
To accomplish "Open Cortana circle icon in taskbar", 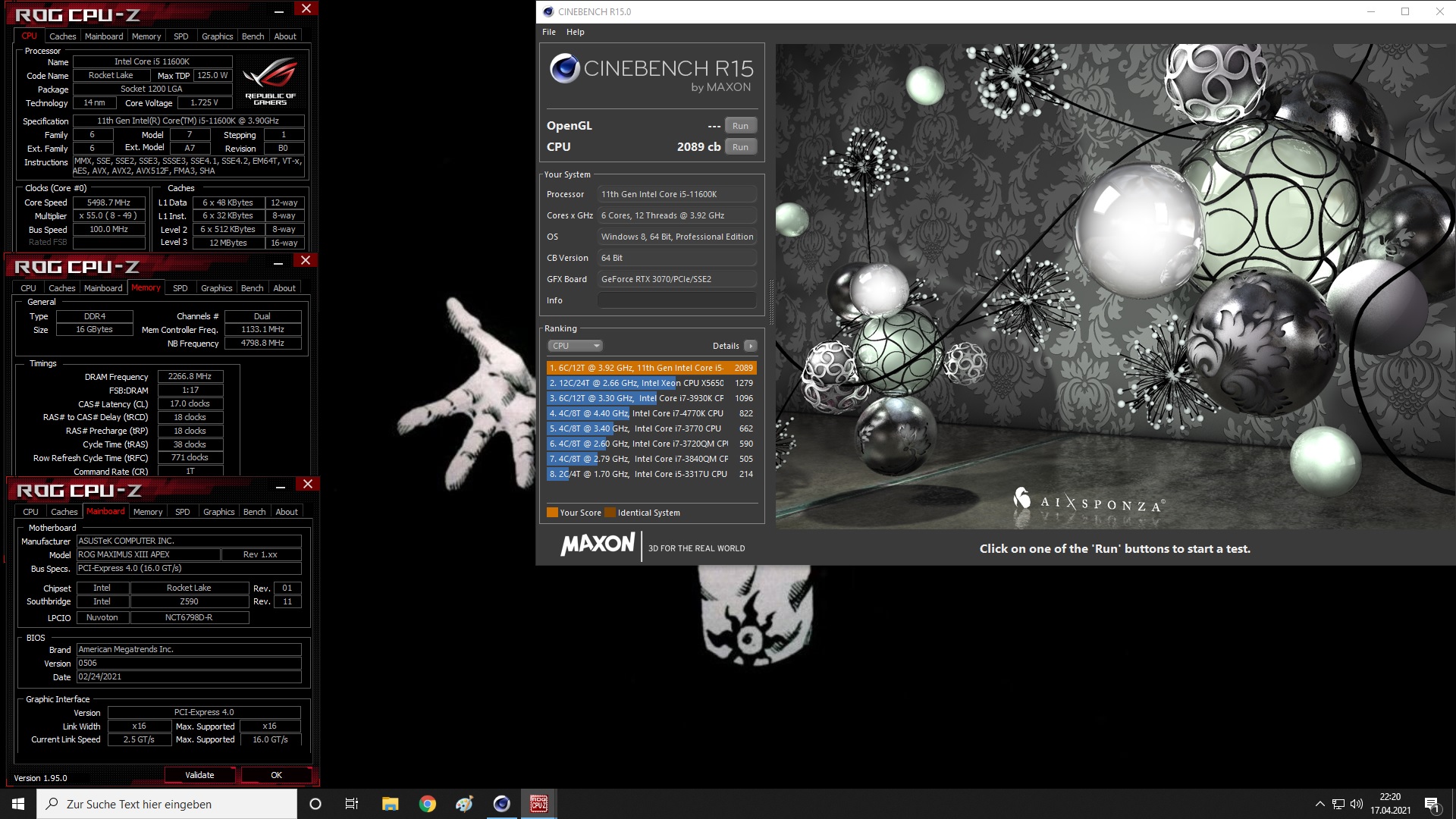I will [x=315, y=804].
